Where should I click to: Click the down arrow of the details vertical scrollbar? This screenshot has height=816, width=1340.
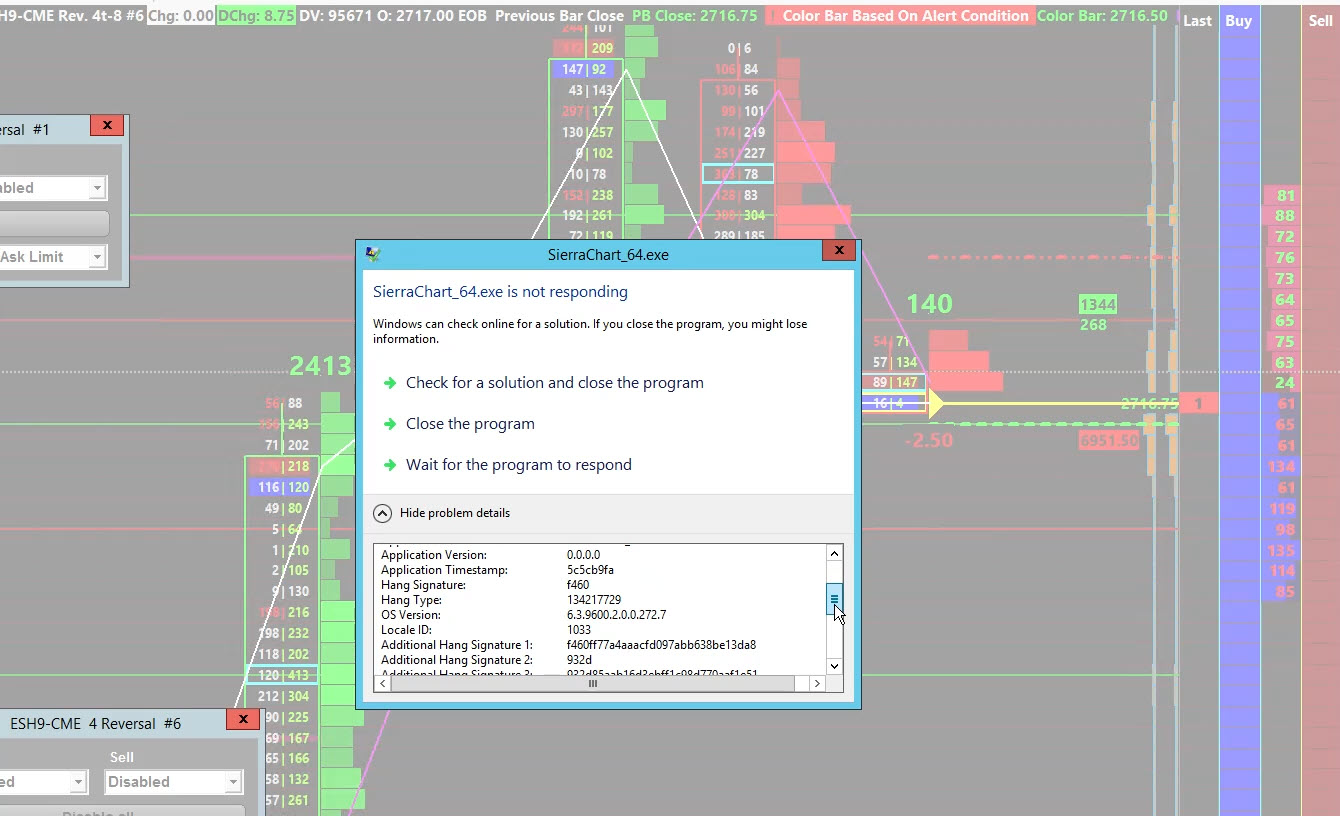834,666
